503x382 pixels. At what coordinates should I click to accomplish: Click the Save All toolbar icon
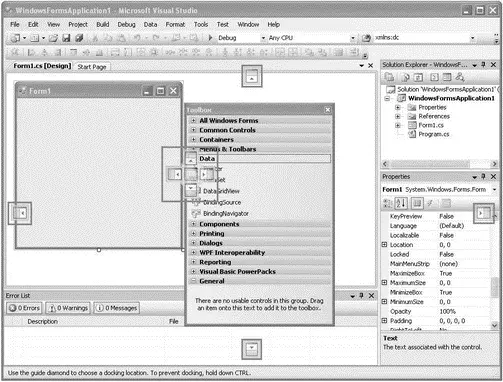(79, 38)
